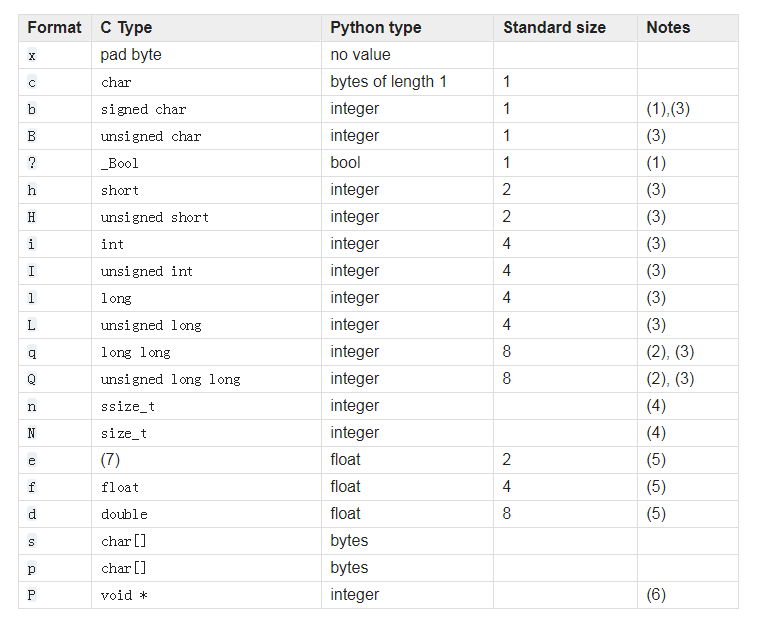Select format code 'p' for char[]
Screen dimensions: 771x620
pyautogui.click(x=31, y=568)
